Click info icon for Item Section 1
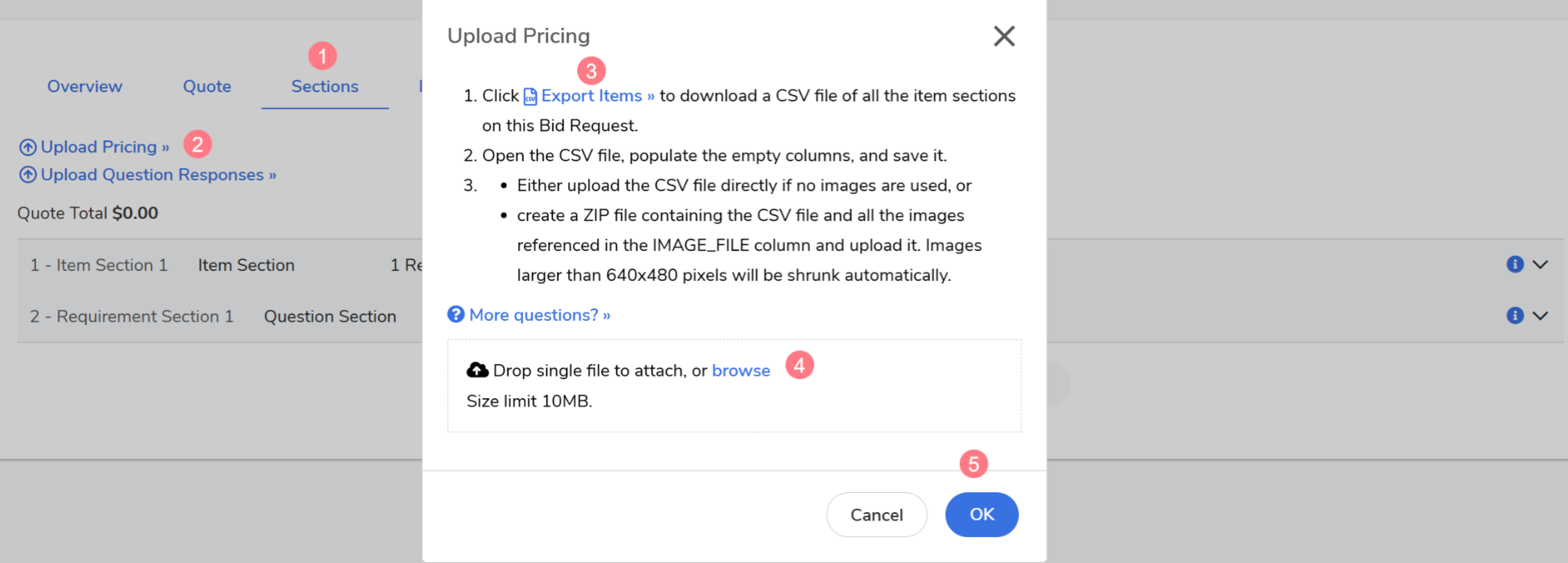The image size is (1568, 563). click(1515, 264)
